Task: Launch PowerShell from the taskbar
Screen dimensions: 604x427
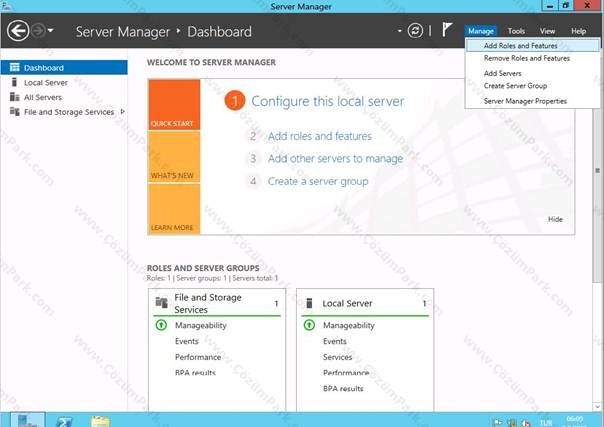Action: click(64, 421)
